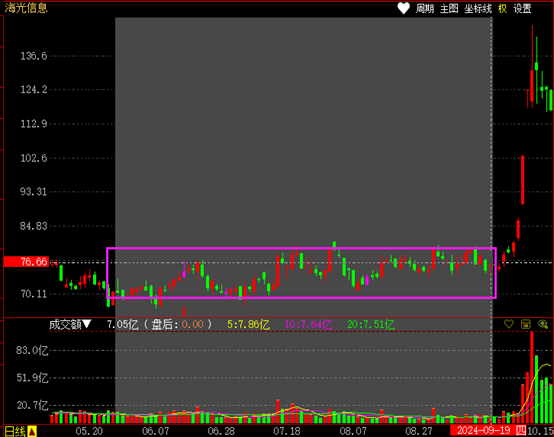Image resolution: width=554 pixels, height=437 pixels.
Task: Click the magenta selection box's left edge
Action: 107,273
